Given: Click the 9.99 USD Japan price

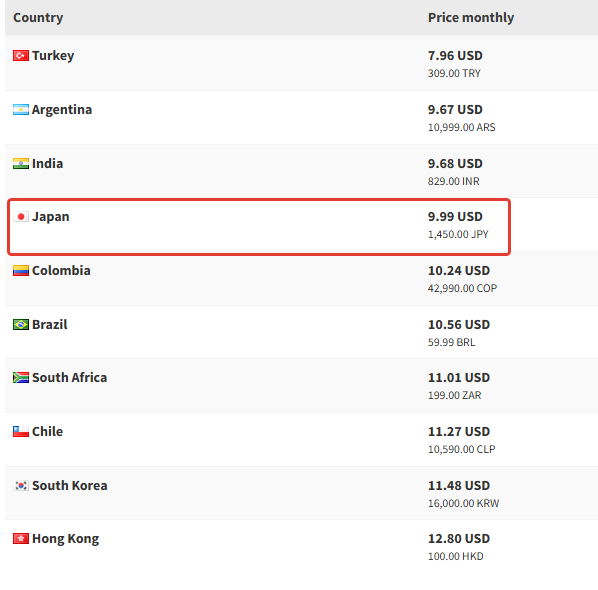Looking at the screenshot, I should coord(455,217).
